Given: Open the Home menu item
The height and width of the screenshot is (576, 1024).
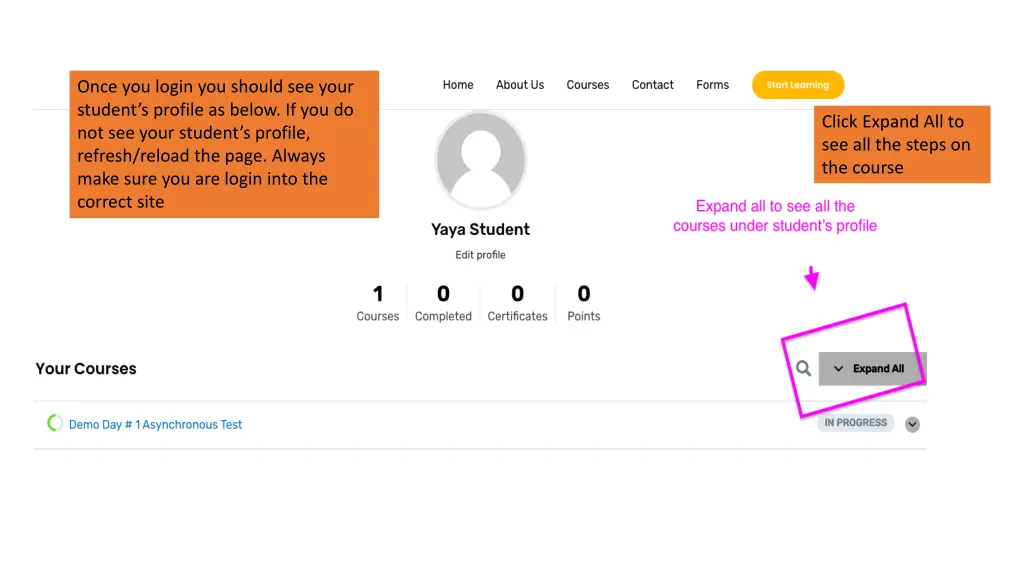Looking at the screenshot, I should point(458,85).
